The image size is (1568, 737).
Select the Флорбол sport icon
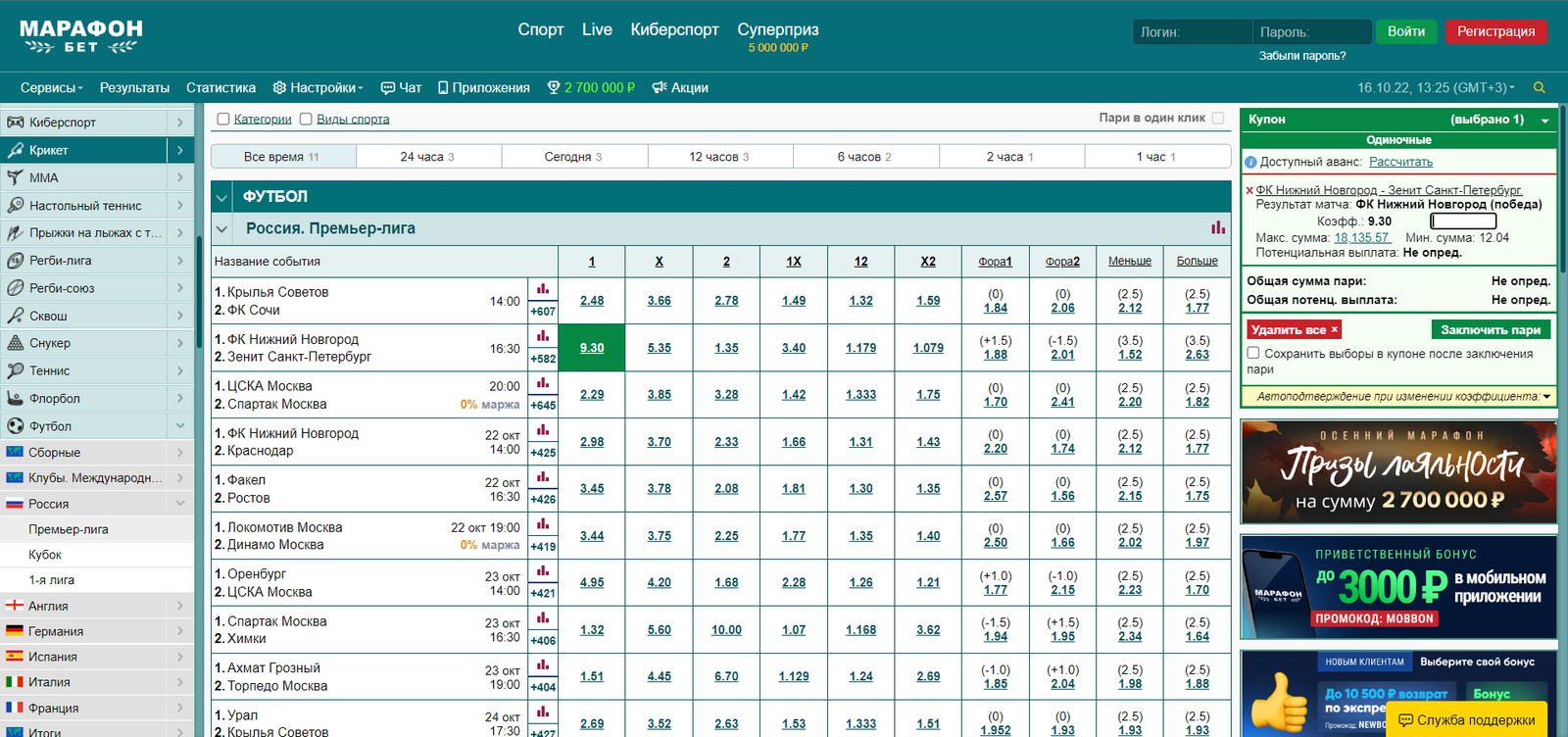[x=15, y=398]
